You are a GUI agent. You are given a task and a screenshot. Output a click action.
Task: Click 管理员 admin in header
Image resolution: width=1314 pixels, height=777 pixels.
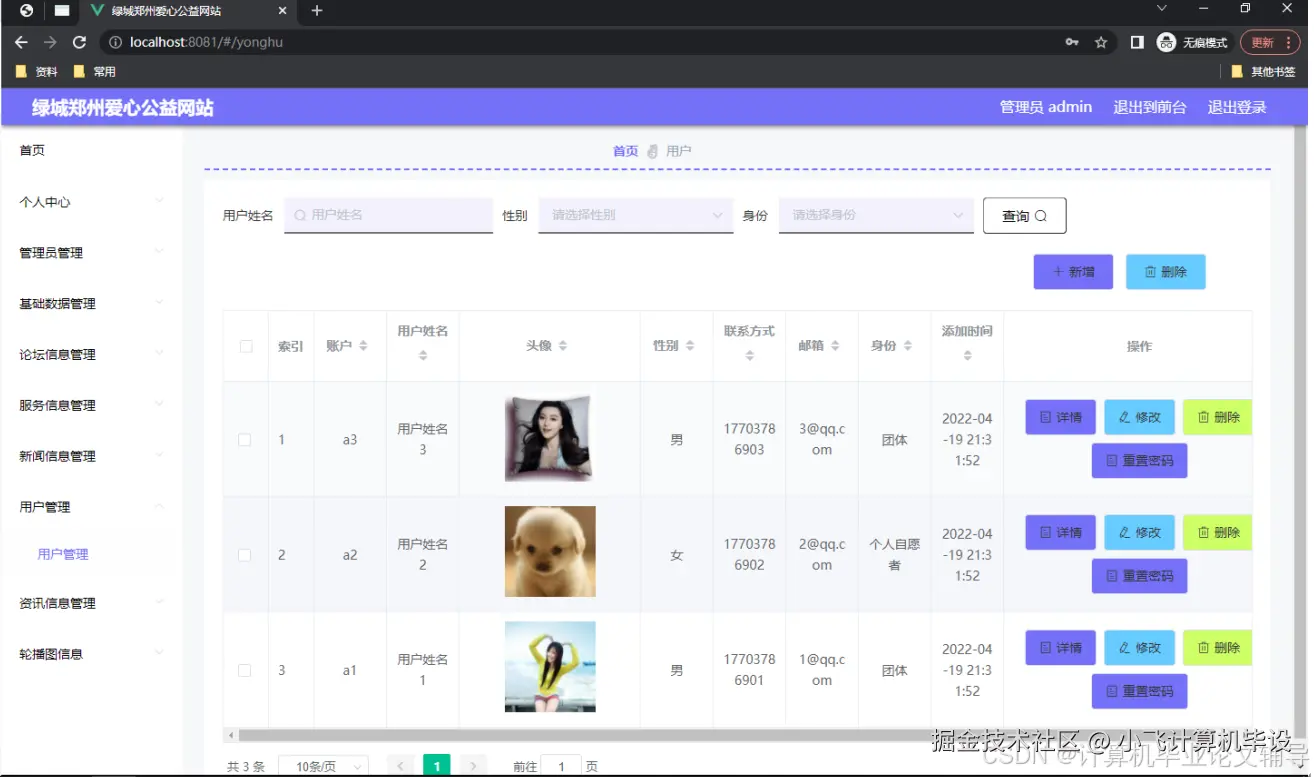click(1046, 107)
